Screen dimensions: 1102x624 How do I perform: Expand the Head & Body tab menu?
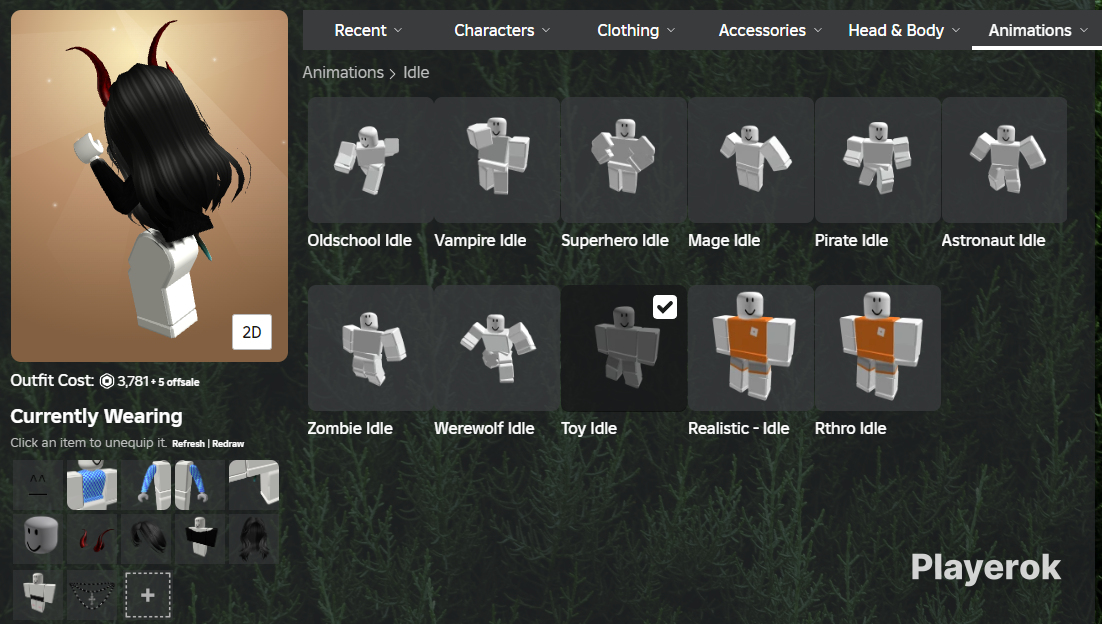click(x=904, y=30)
